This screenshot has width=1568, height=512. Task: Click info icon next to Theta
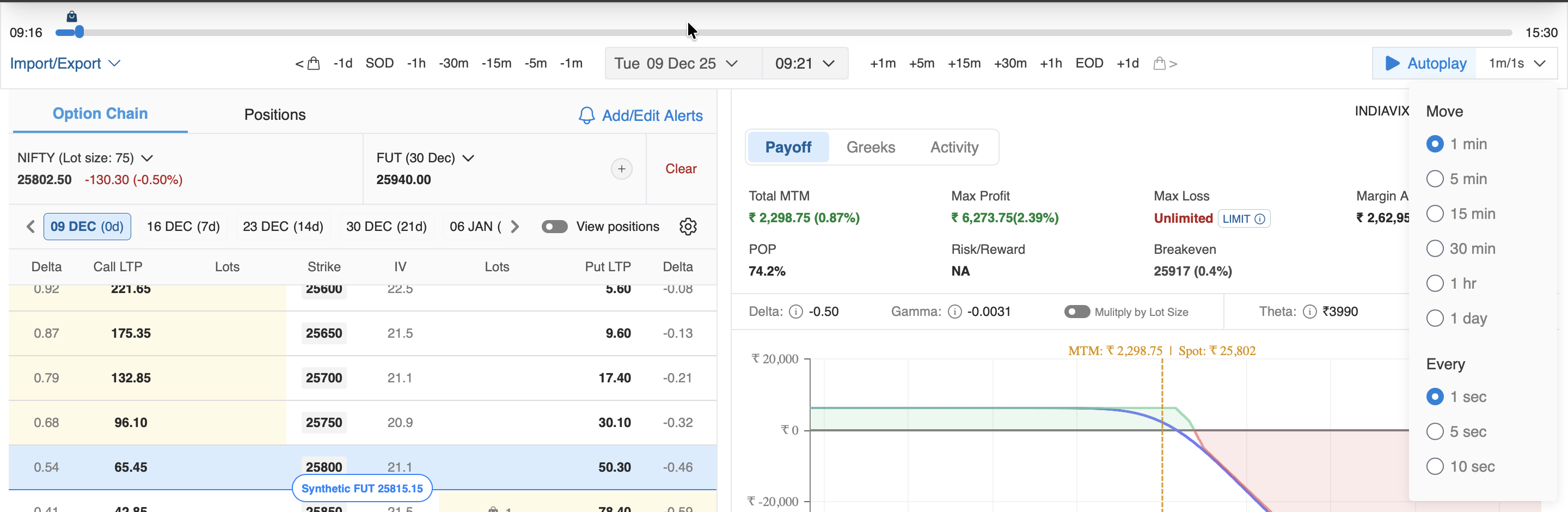click(x=1309, y=312)
